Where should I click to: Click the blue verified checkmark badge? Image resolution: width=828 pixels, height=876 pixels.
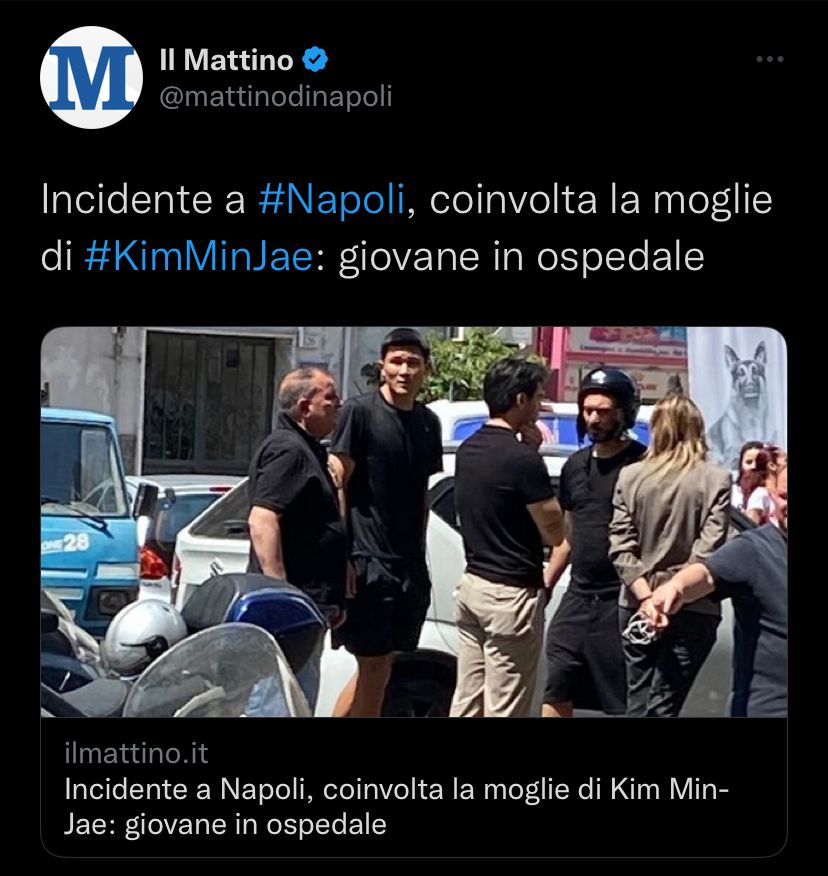point(315,60)
